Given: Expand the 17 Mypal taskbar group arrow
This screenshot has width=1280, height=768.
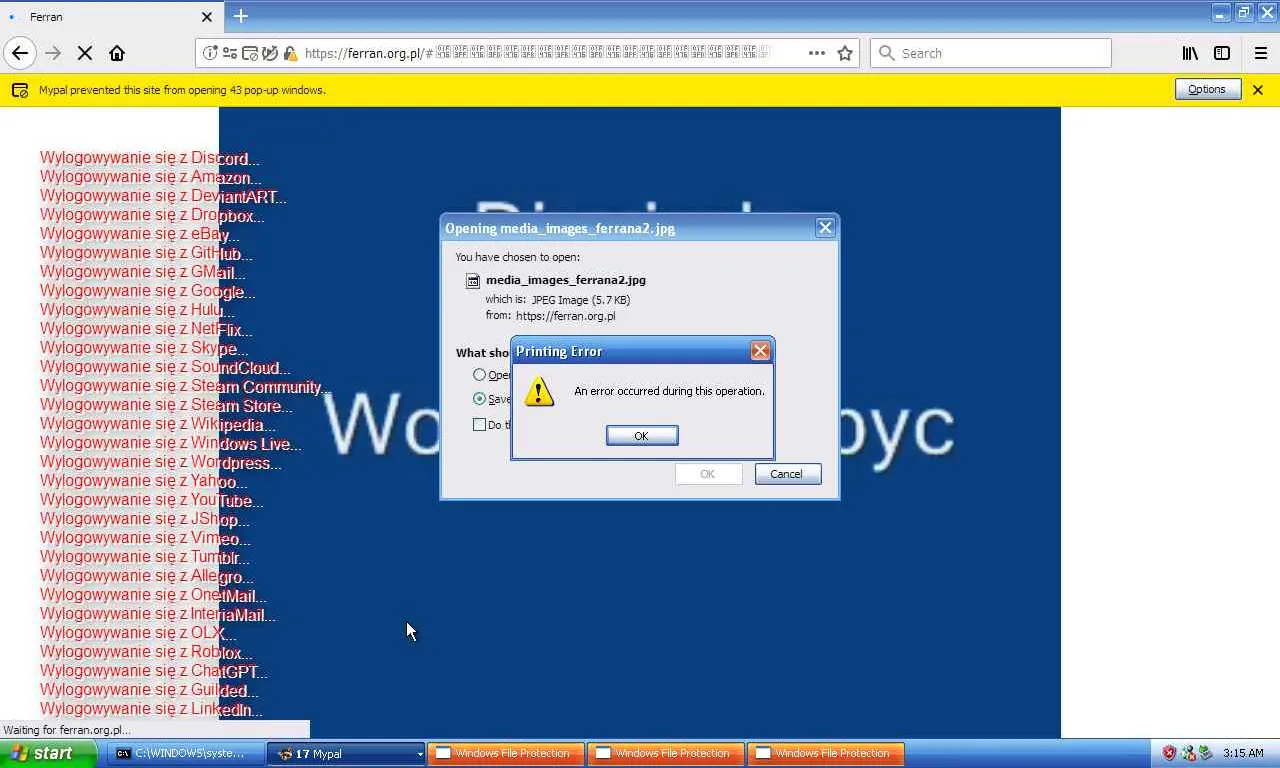Looking at the screenshot, I should click(x=420, y=754).
